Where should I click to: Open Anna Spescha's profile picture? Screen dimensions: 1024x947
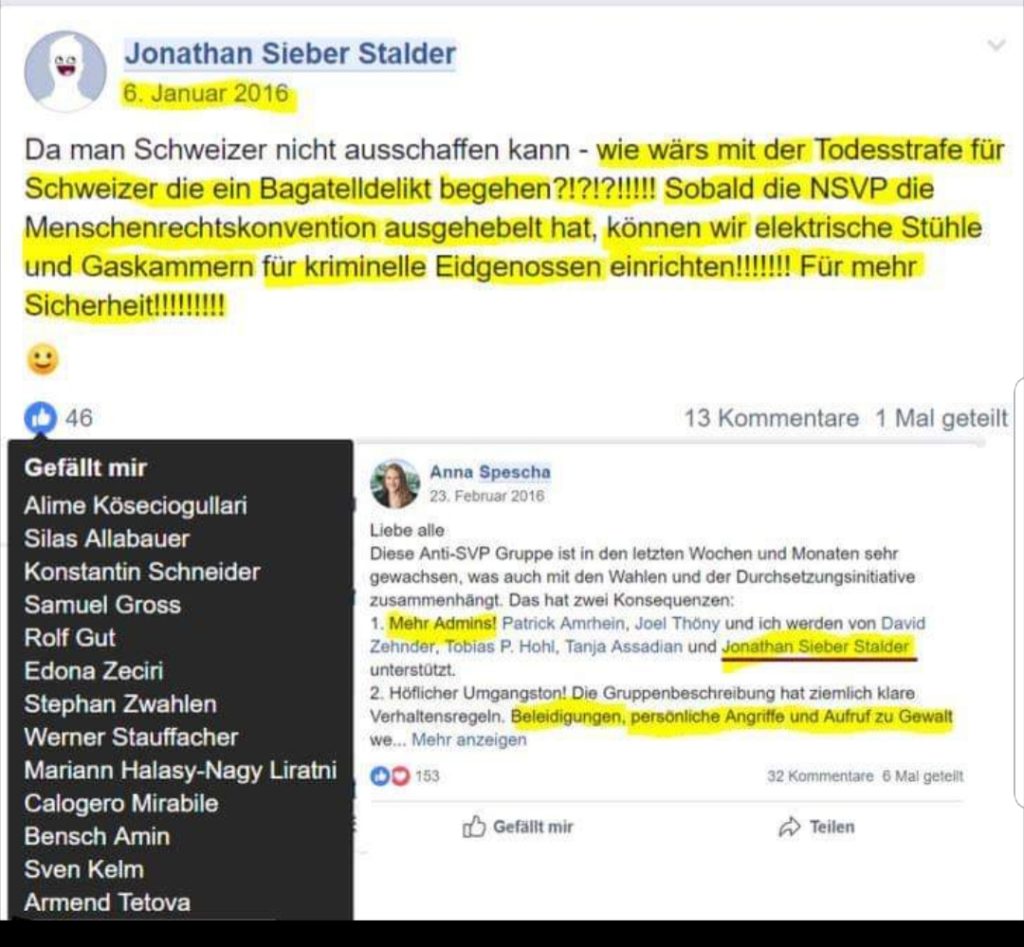394,484
